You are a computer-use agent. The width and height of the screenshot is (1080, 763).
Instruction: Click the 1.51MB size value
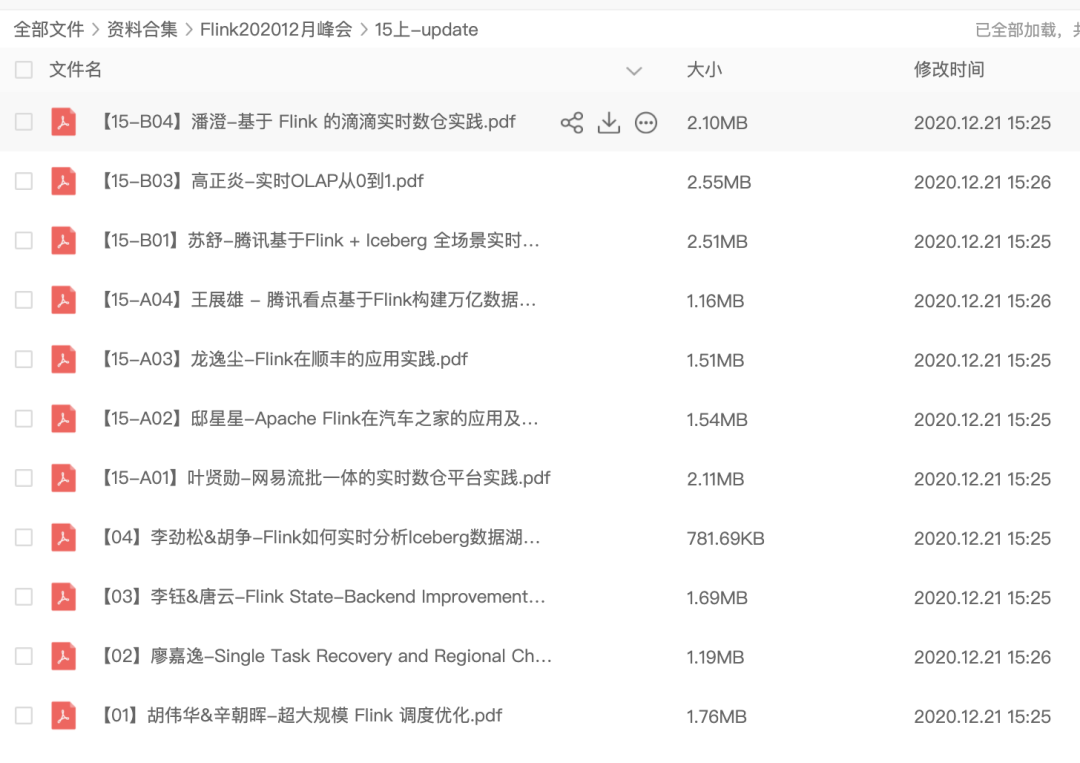coord(715,360)
